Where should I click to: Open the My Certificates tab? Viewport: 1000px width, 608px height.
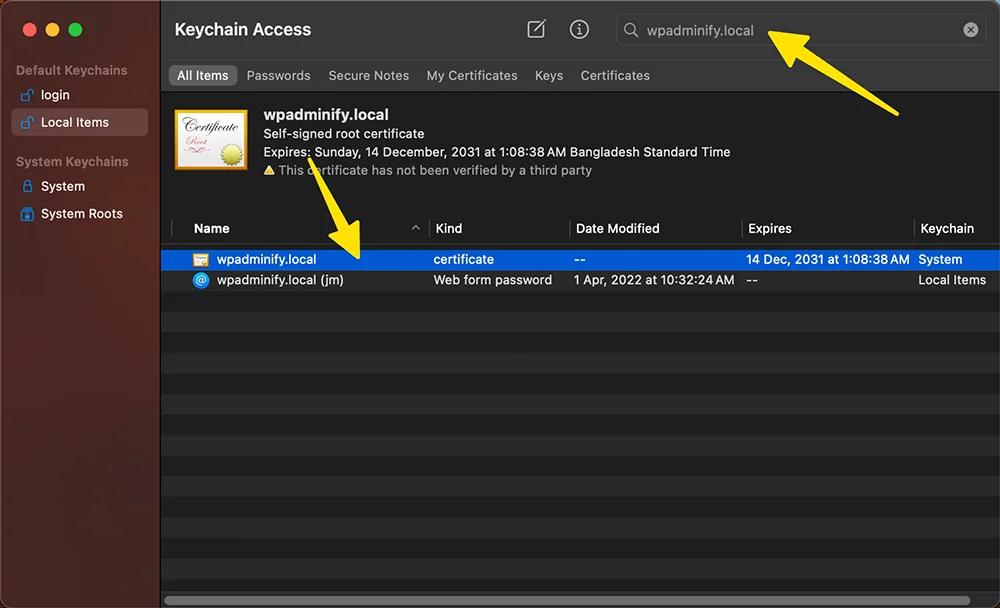tap(472, 75)
